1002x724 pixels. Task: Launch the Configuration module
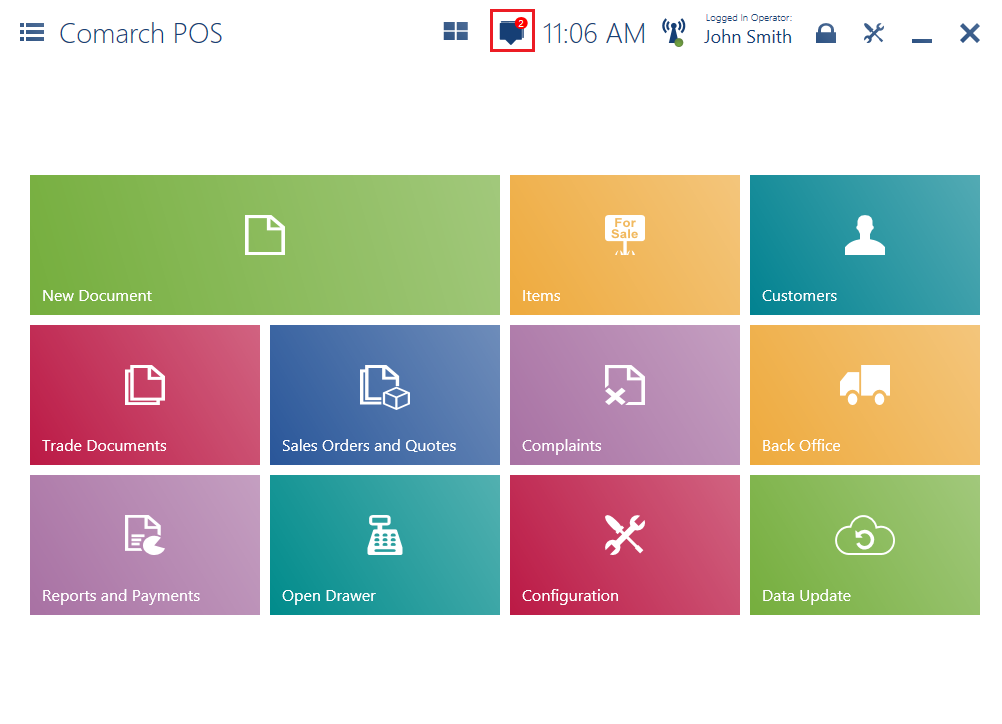coord(624,545)
